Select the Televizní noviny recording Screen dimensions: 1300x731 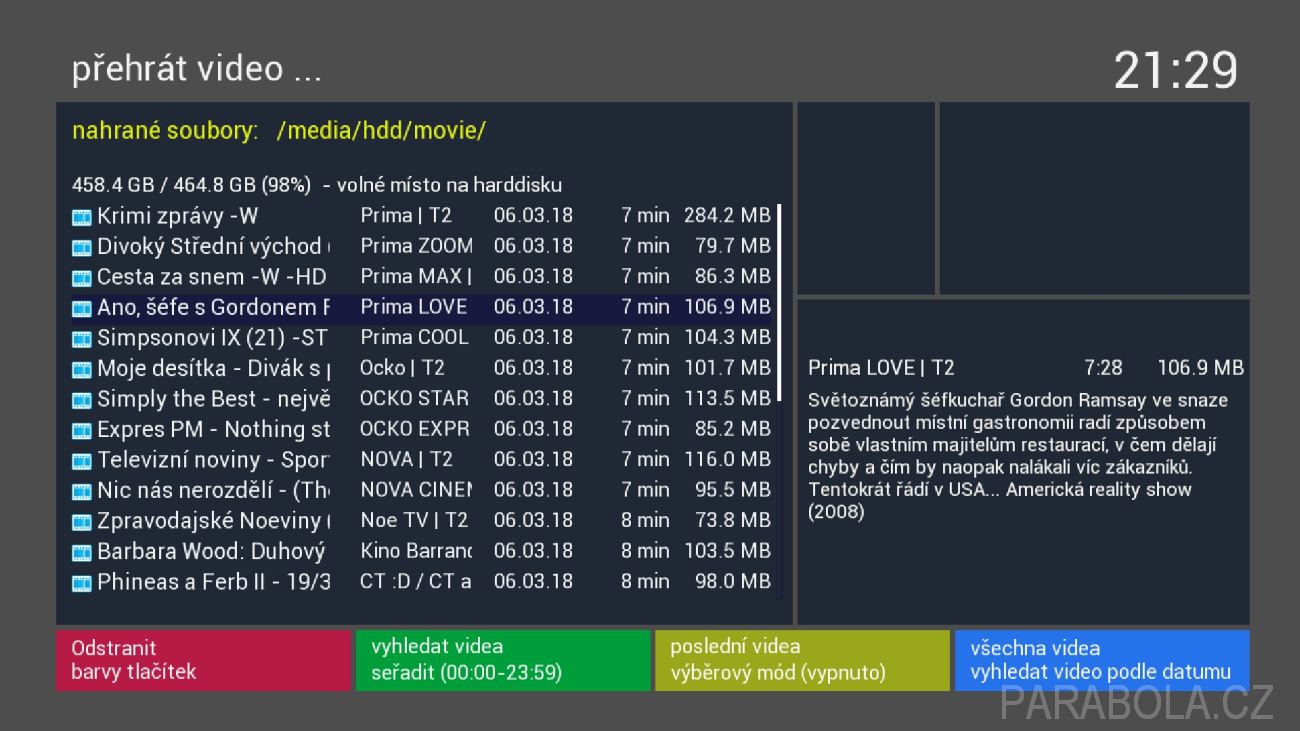point(422,459)
